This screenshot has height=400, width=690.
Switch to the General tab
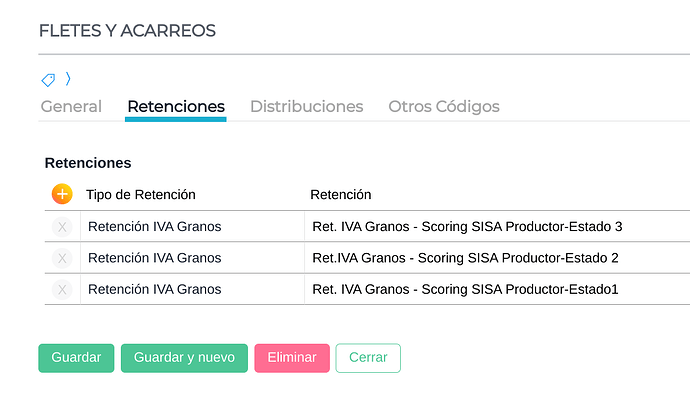tap(71, 106)
